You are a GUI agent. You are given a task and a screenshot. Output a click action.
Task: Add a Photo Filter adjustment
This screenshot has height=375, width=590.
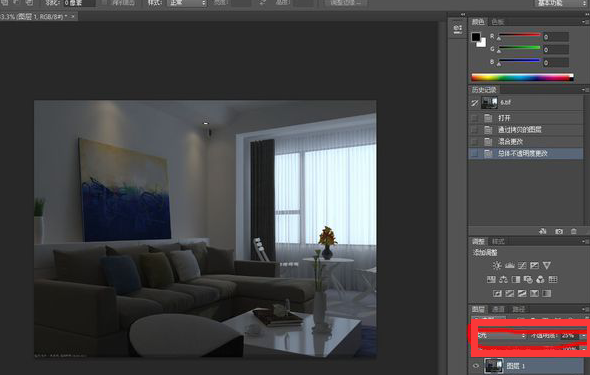click(528, 279)
